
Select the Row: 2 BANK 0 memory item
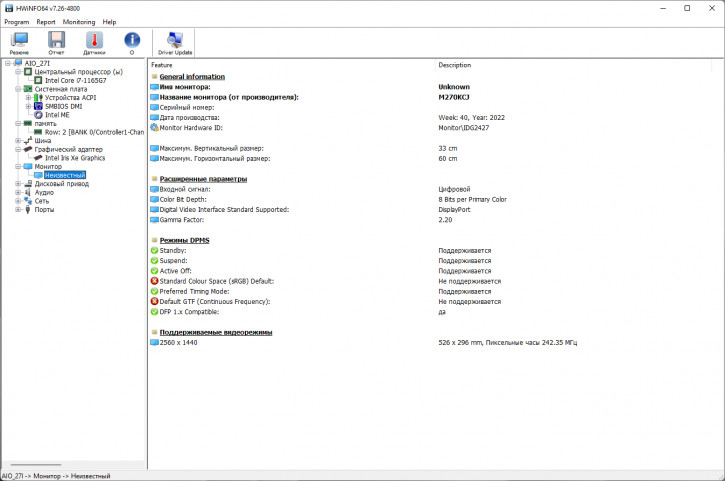pos(94,132)
